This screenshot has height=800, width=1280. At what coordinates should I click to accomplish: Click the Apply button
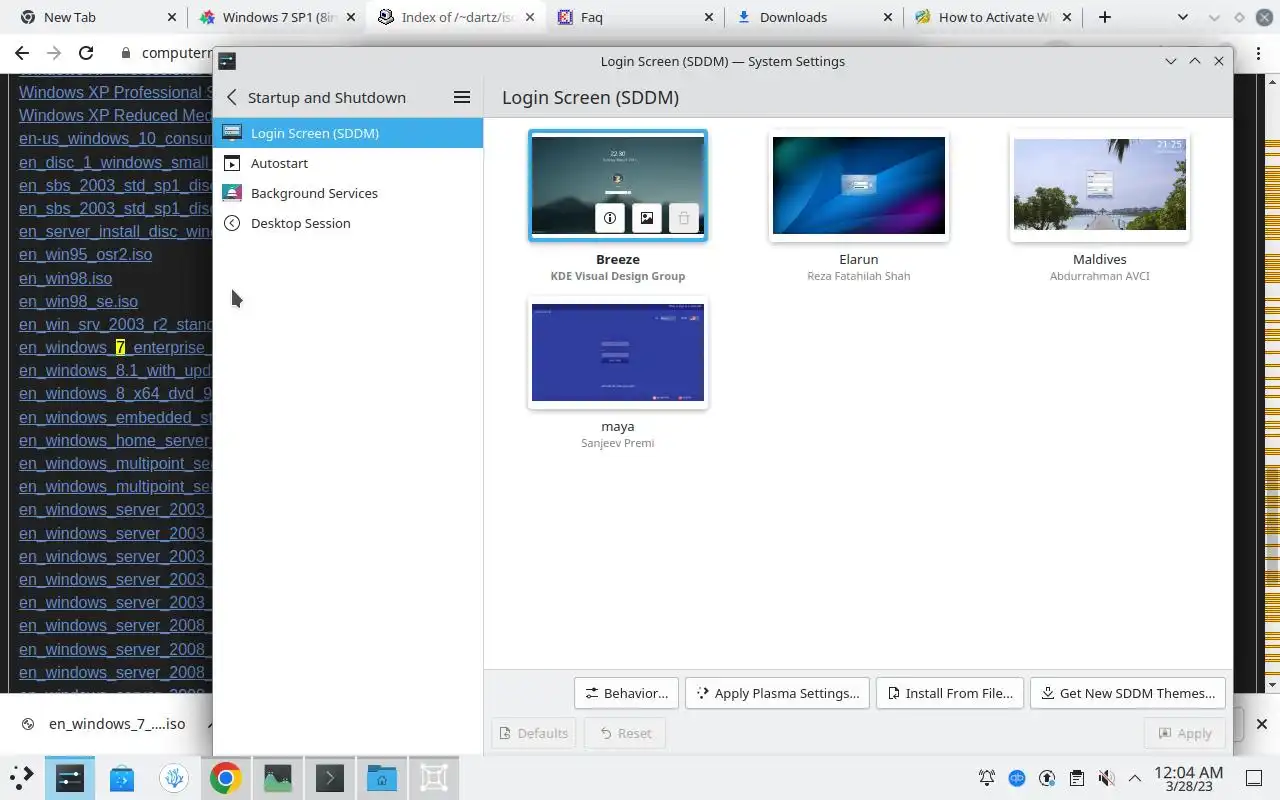(1185, 733)
